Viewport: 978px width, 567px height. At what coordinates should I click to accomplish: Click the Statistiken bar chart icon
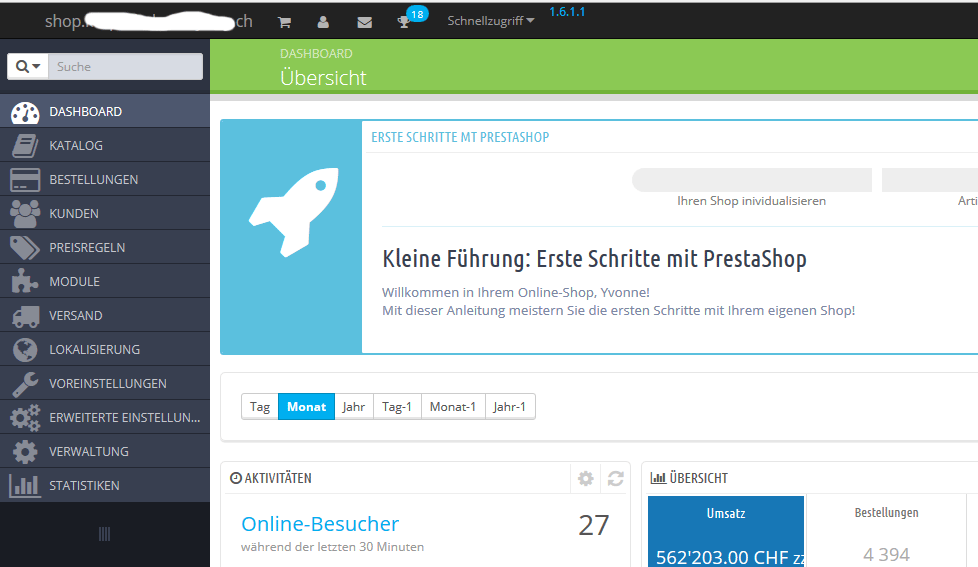[25, 486]
